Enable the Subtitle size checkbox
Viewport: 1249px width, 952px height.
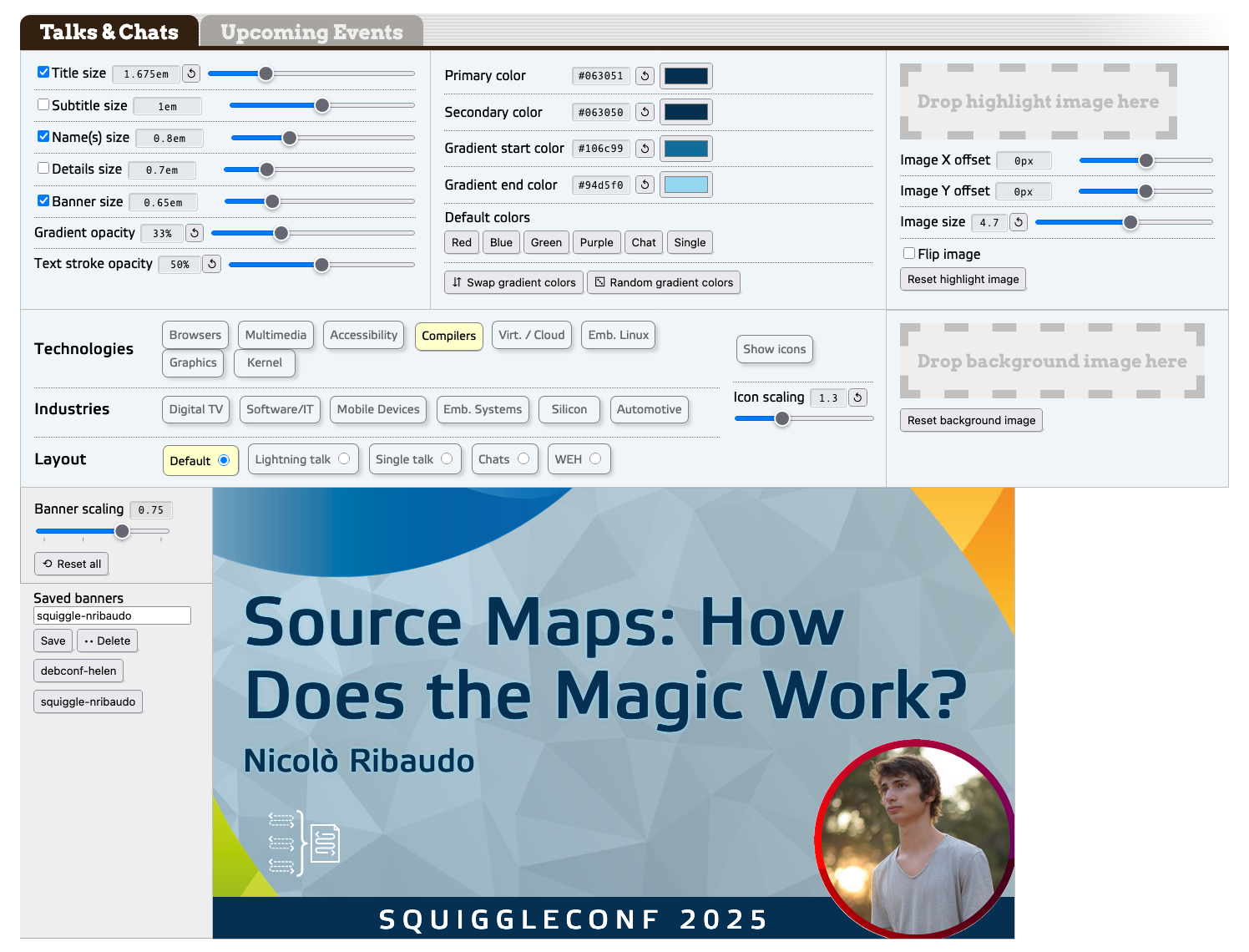[x=43, y=105]
